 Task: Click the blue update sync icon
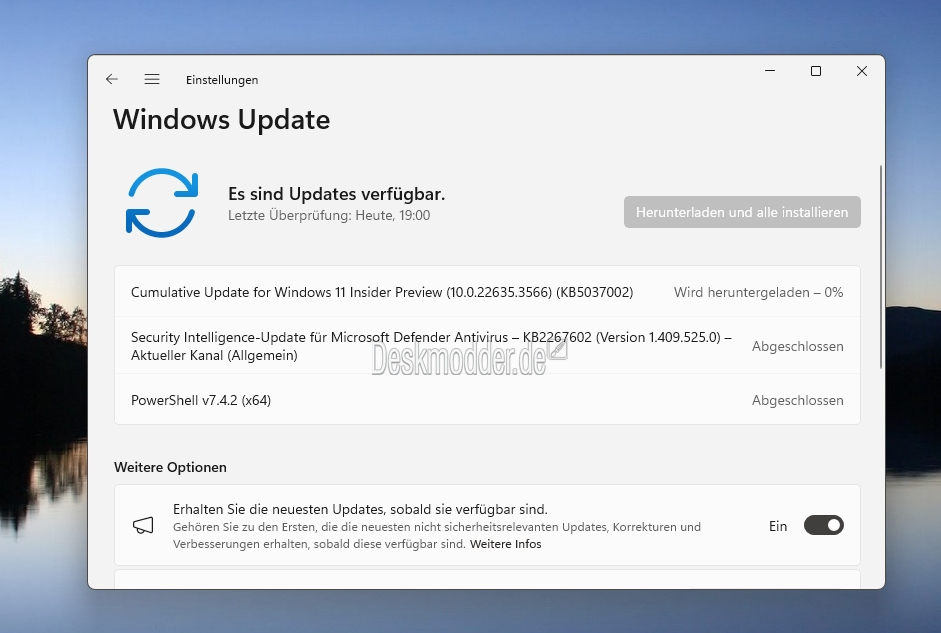click(x=162, y=203)
